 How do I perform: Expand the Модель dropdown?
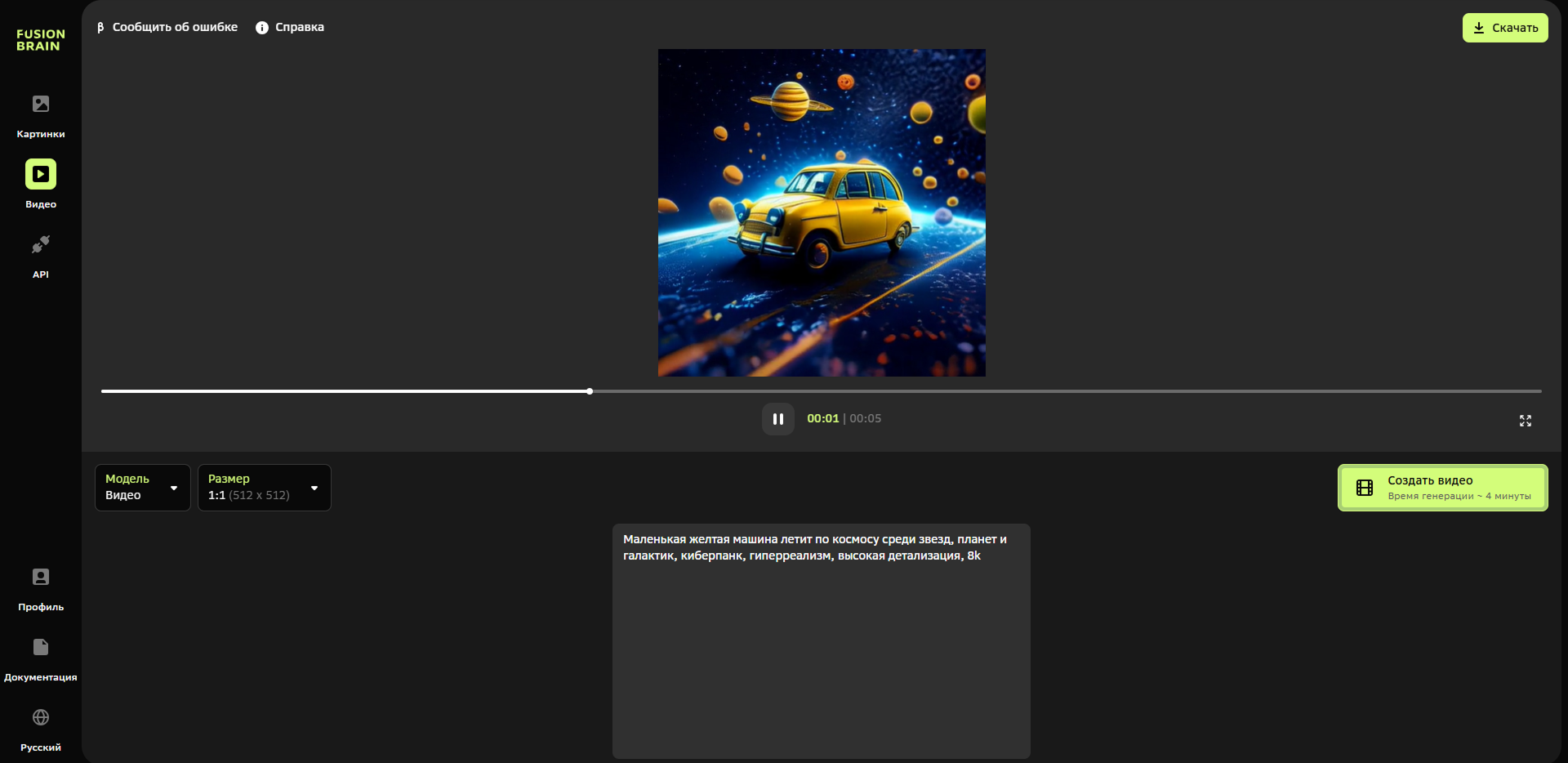(x=142, y=488)
